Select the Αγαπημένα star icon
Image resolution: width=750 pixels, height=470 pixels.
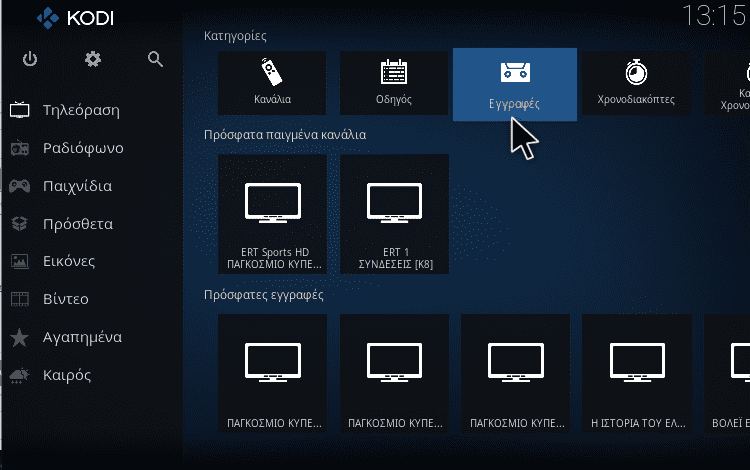[x=20, y=337]
